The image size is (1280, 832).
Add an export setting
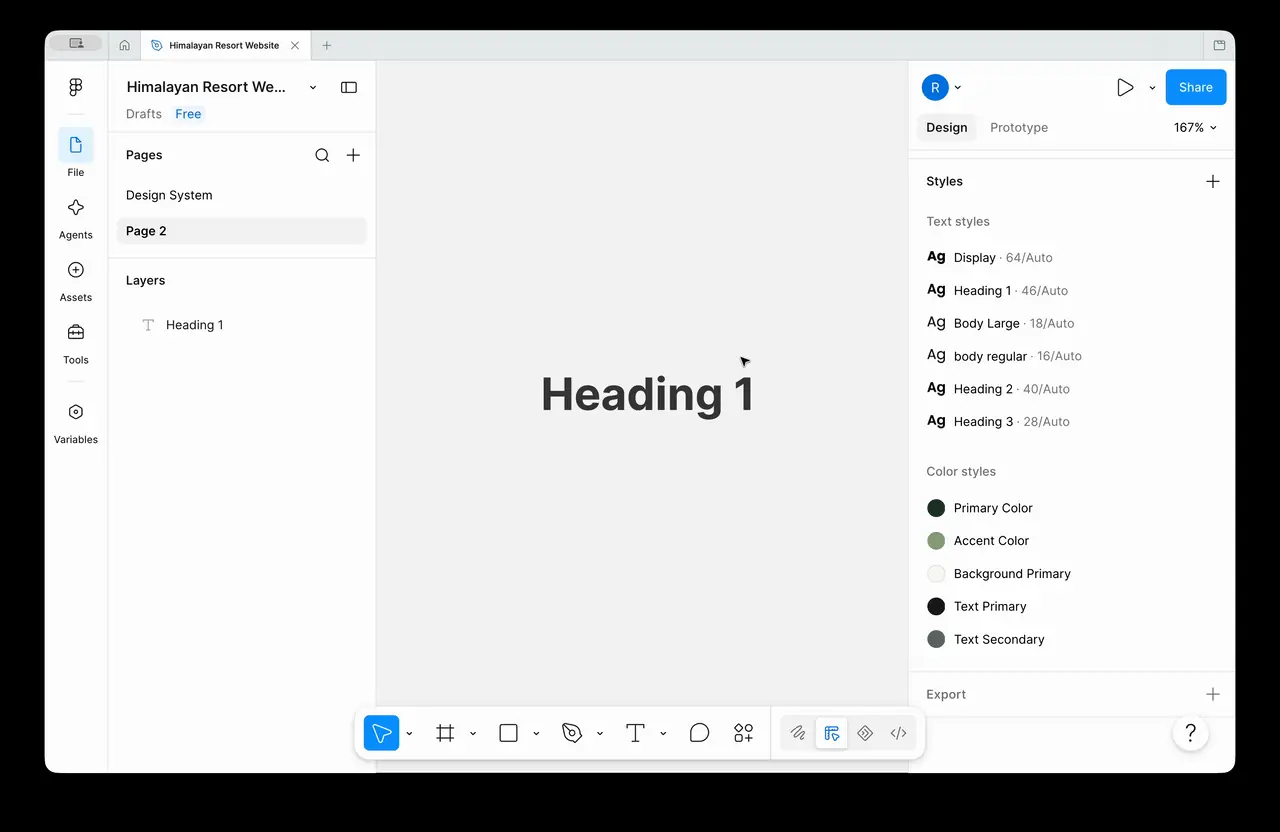click(x=1213, y=694)
